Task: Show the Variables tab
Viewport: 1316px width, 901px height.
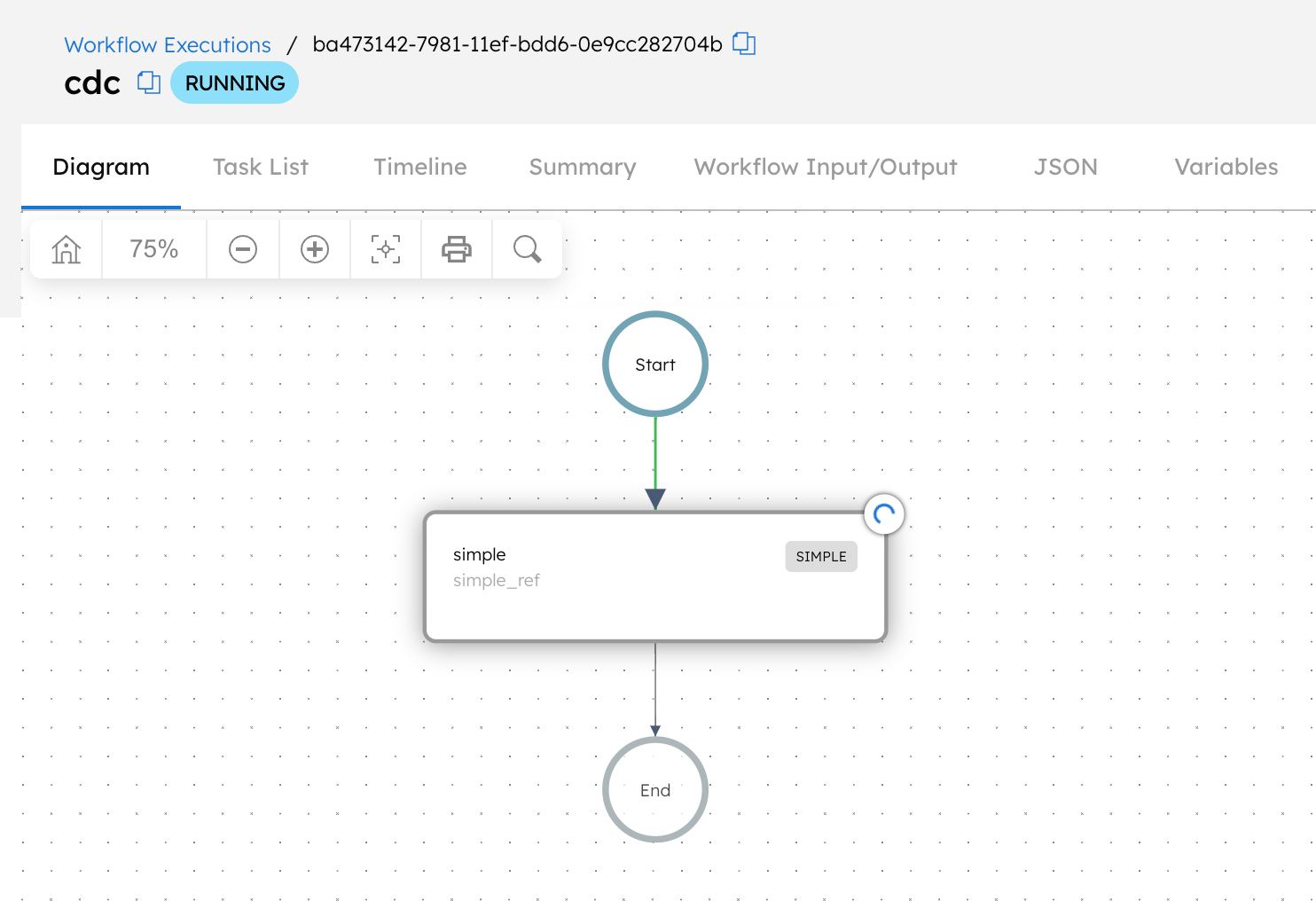Action: 1226,167
